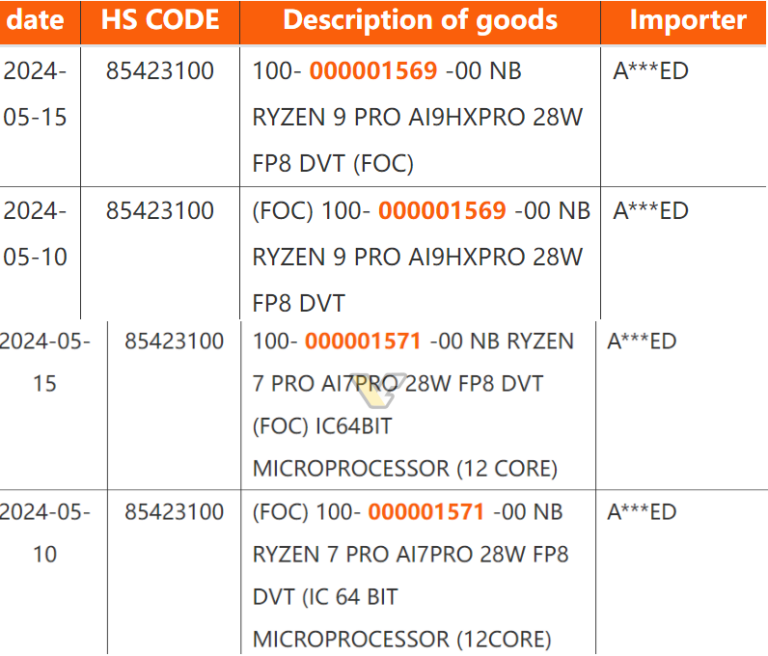Click the 85423100 HS code in the first row

pos(160,71)
